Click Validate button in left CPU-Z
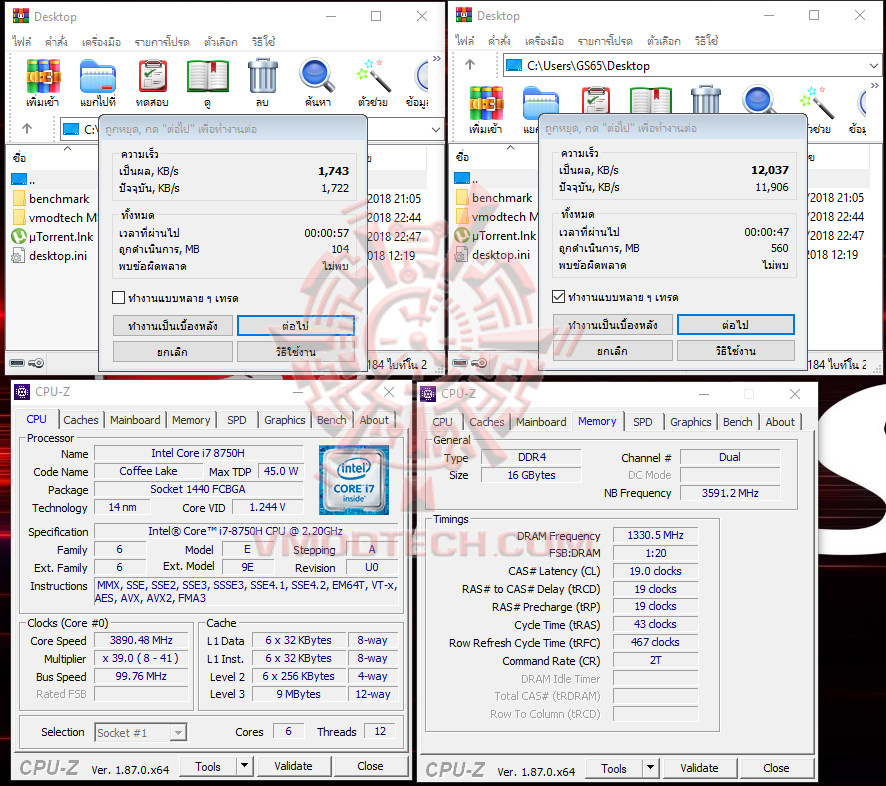 click(293, 766)
